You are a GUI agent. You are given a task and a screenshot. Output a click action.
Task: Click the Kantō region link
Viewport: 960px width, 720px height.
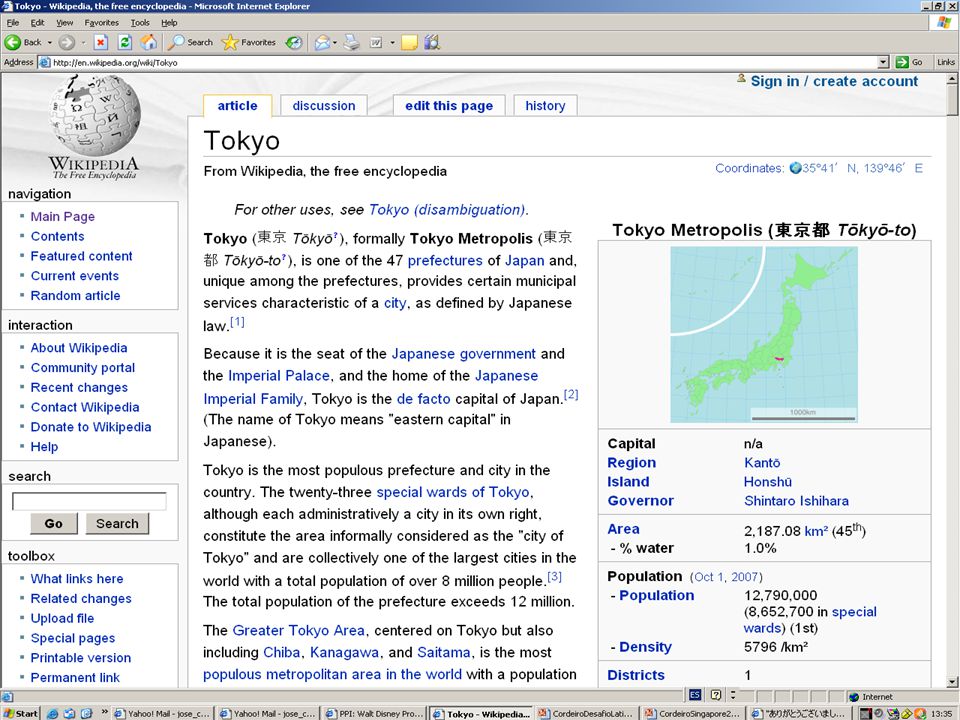[762, 462]
